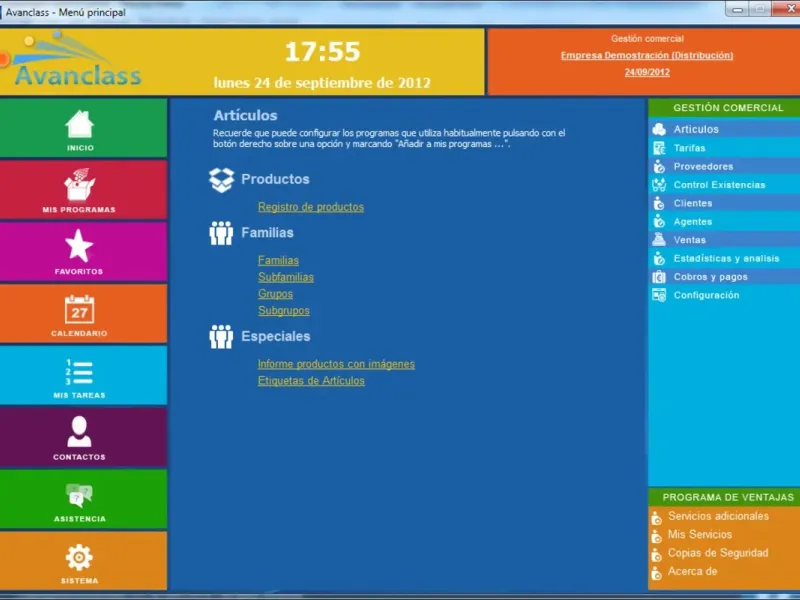Screen dimensions: 800x600
Task: Click the date text lunes 24 de septiembre
Action: (x=322, y=83)
